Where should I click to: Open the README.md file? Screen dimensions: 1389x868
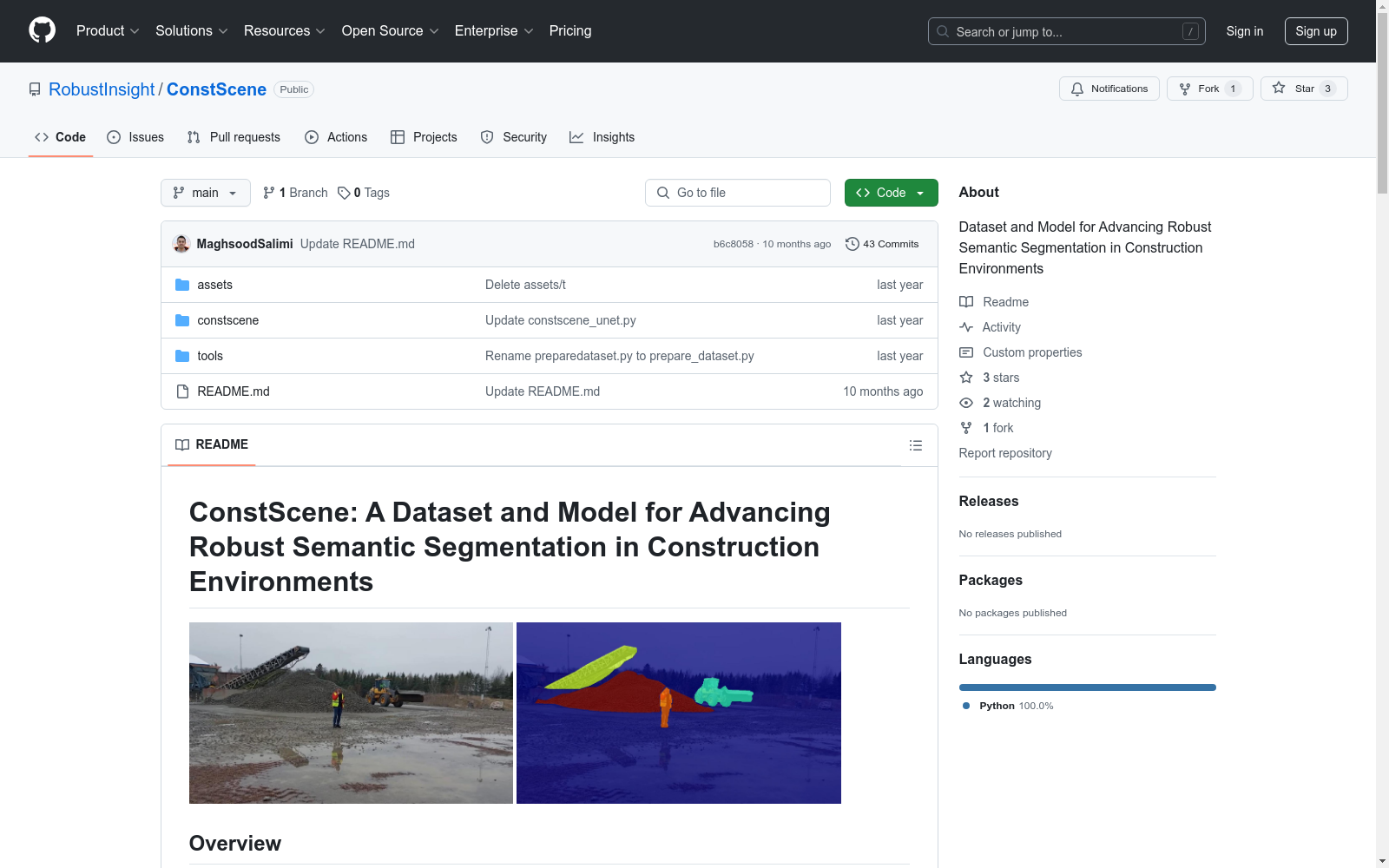(234, 391)
